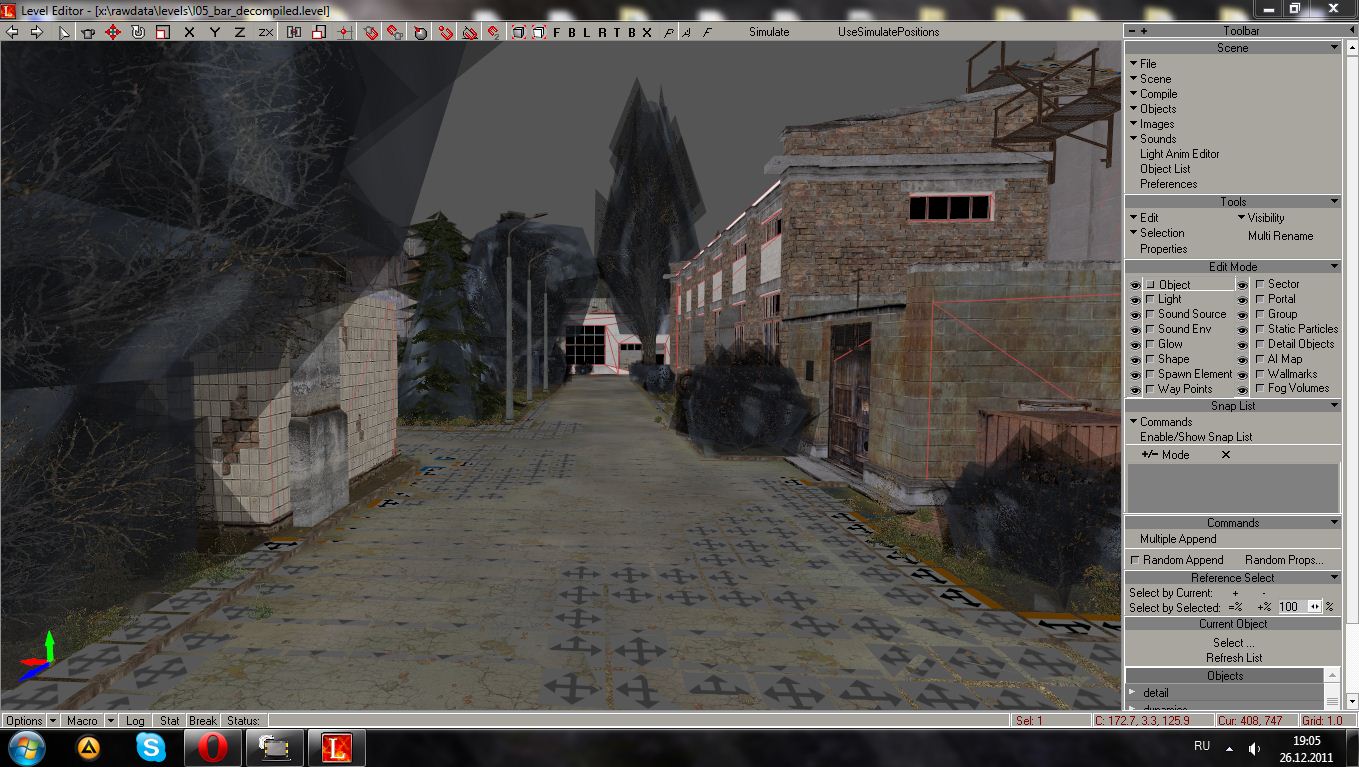
Task: Choose the Select cursor tool
Action: point(64,32)
